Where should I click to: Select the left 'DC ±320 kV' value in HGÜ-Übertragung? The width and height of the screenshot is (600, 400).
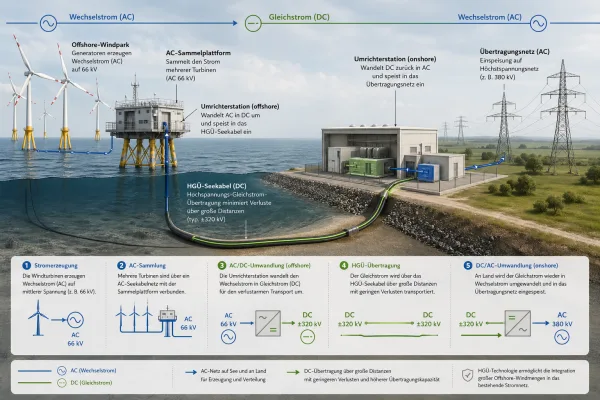coord(350,319)
